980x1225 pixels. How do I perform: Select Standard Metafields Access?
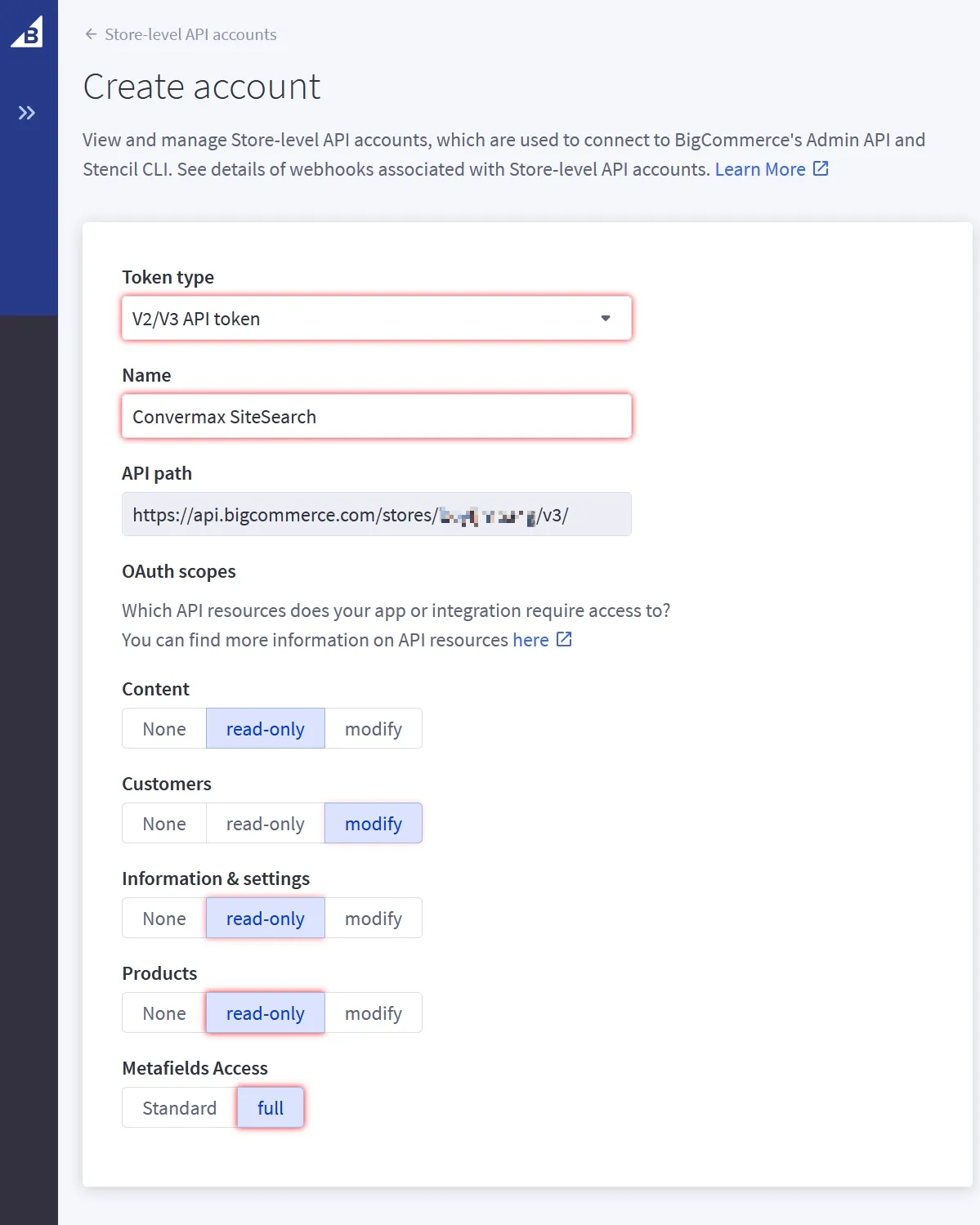click(179, 1107)
